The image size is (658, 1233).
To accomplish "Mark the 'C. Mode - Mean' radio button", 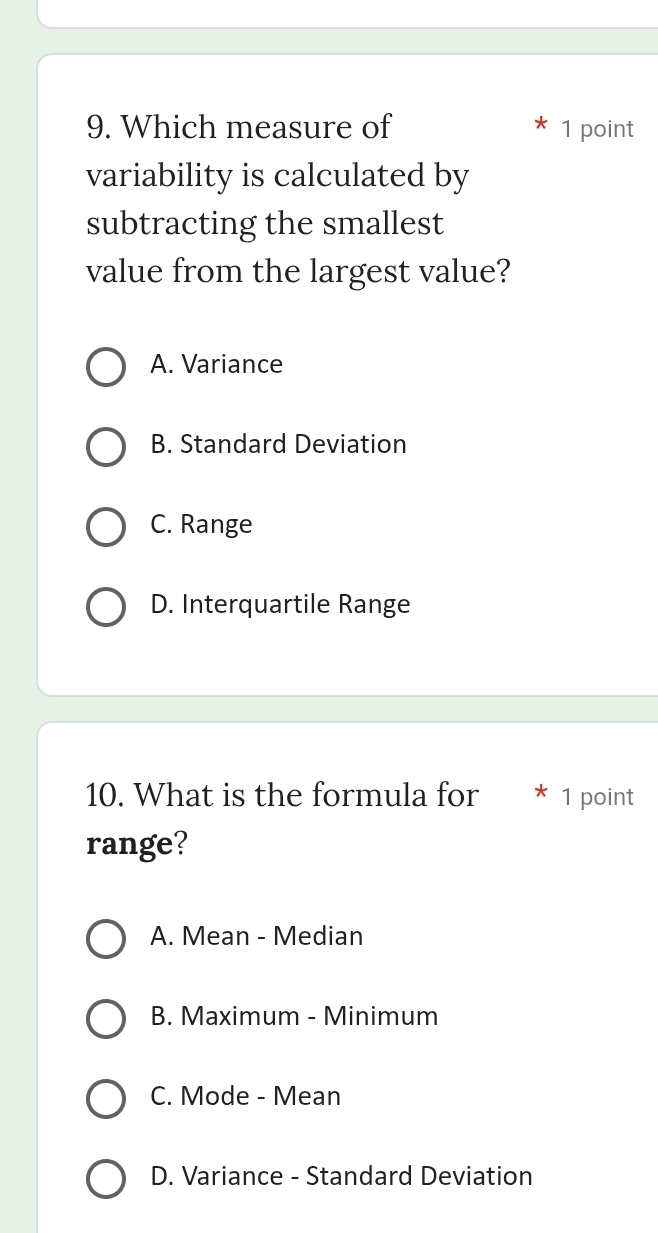I will pyautogui.click(x=106, y=1099).
